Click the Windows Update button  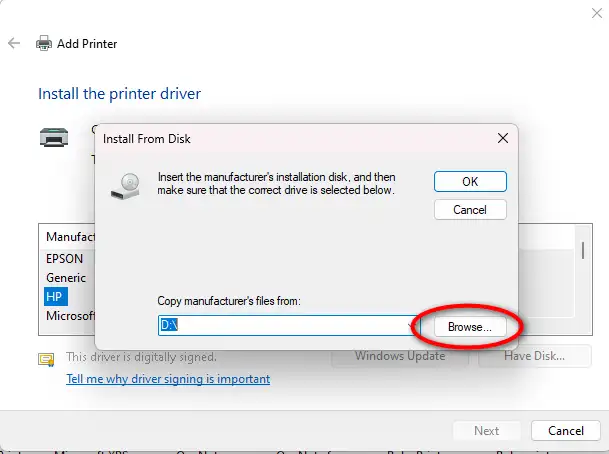400,356
